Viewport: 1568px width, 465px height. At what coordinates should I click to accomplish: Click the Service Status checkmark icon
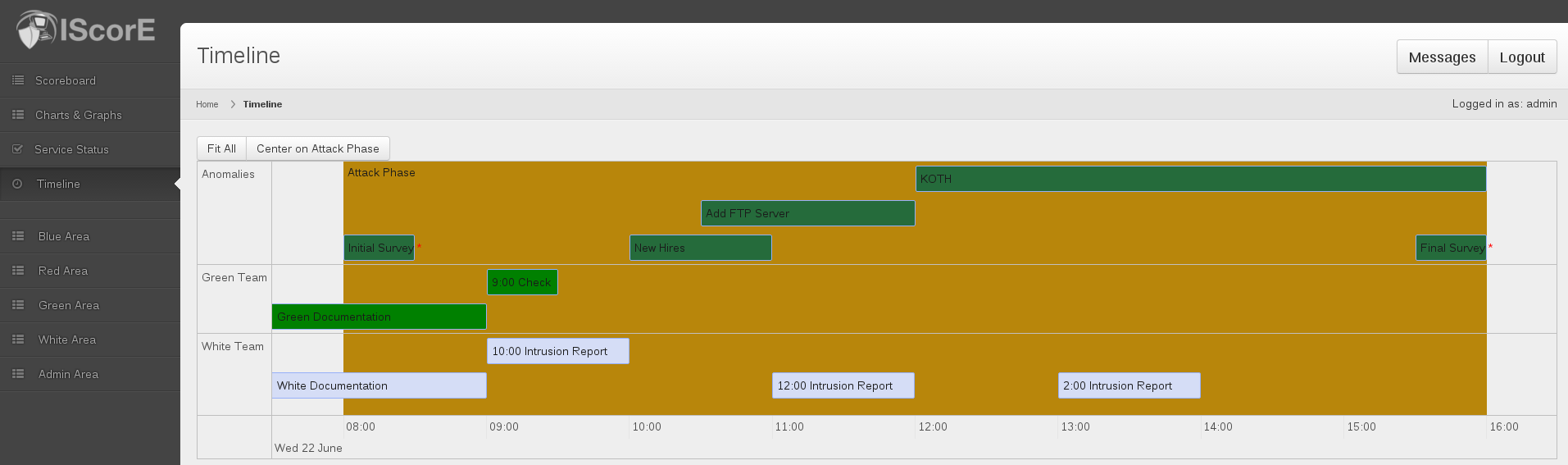[x=17, y=149]
